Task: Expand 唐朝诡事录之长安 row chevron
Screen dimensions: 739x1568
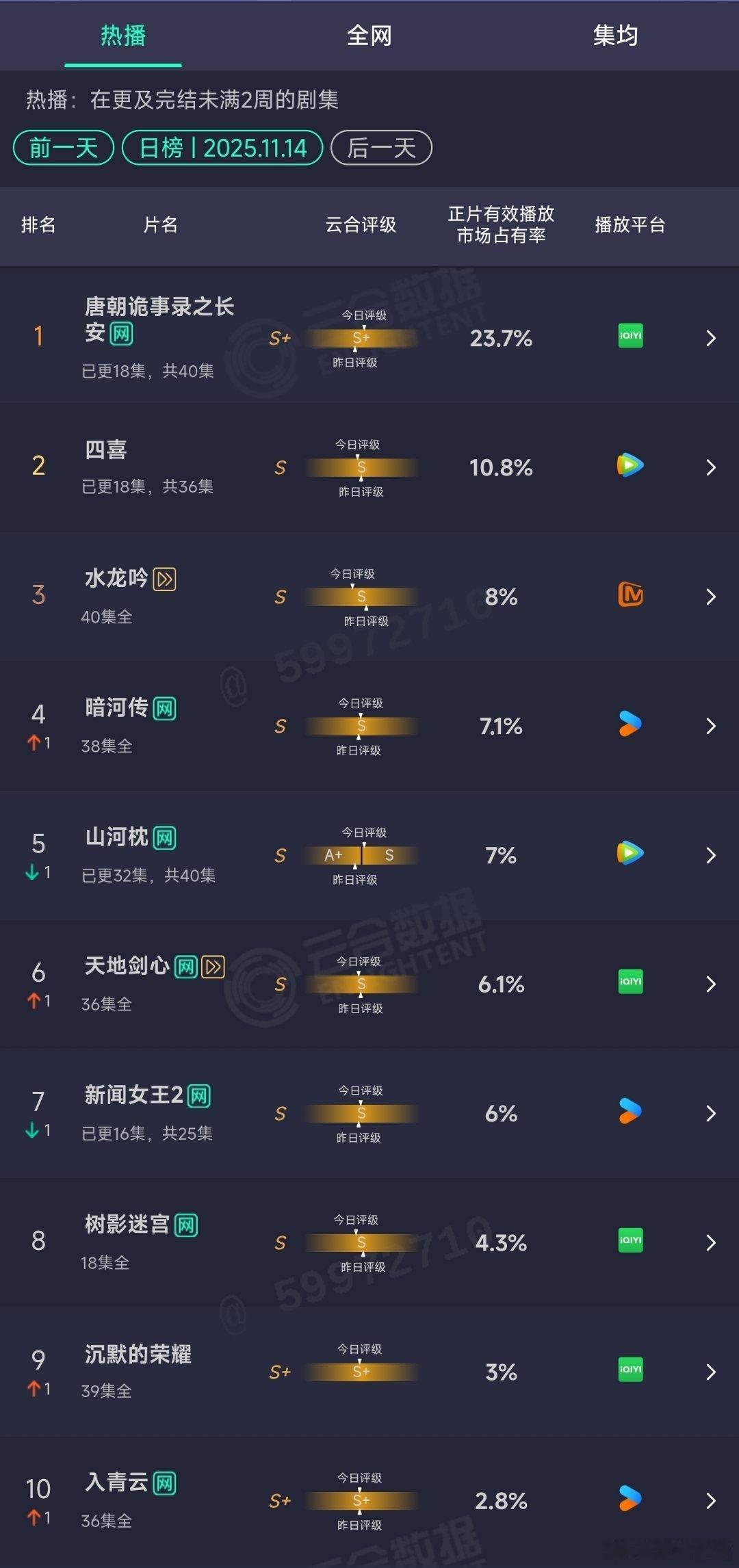Action: [711, 338]
